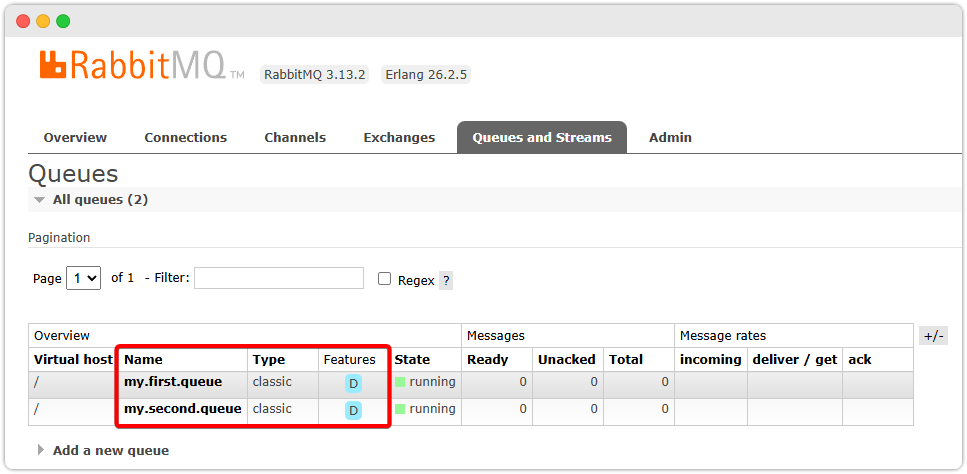Open the Page number dropdown
This screenshot has height=474, width=967.
[x=83, y=278]
